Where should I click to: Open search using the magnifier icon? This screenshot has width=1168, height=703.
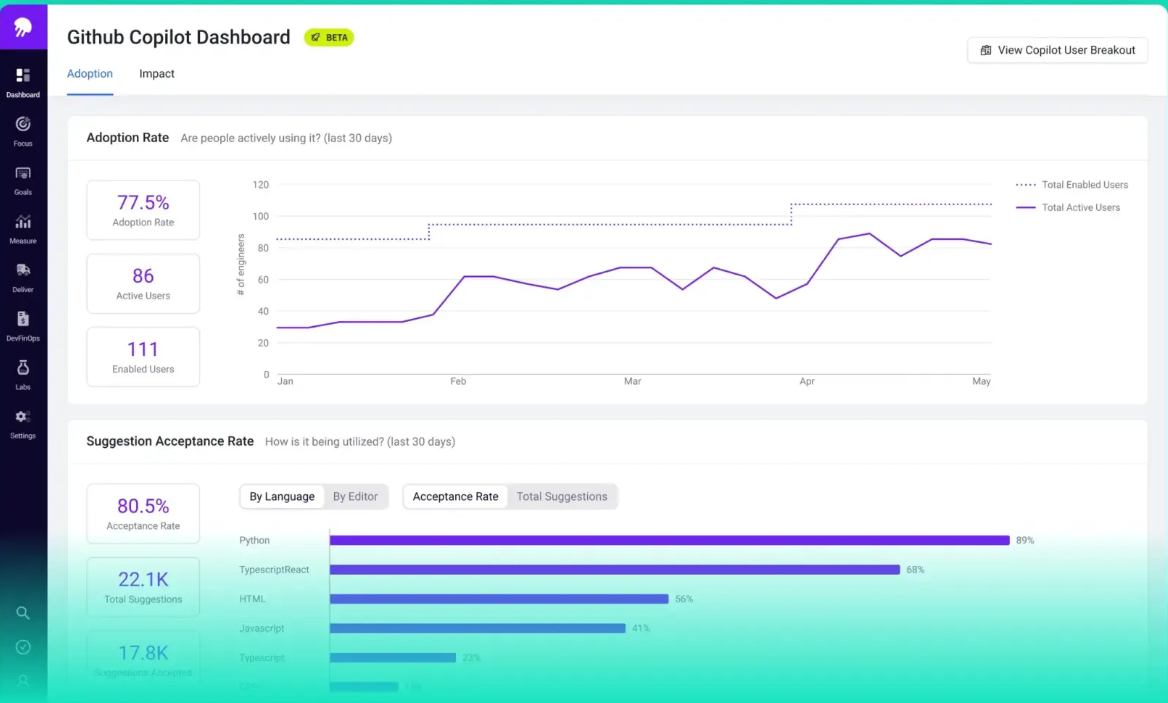point(22,612)
